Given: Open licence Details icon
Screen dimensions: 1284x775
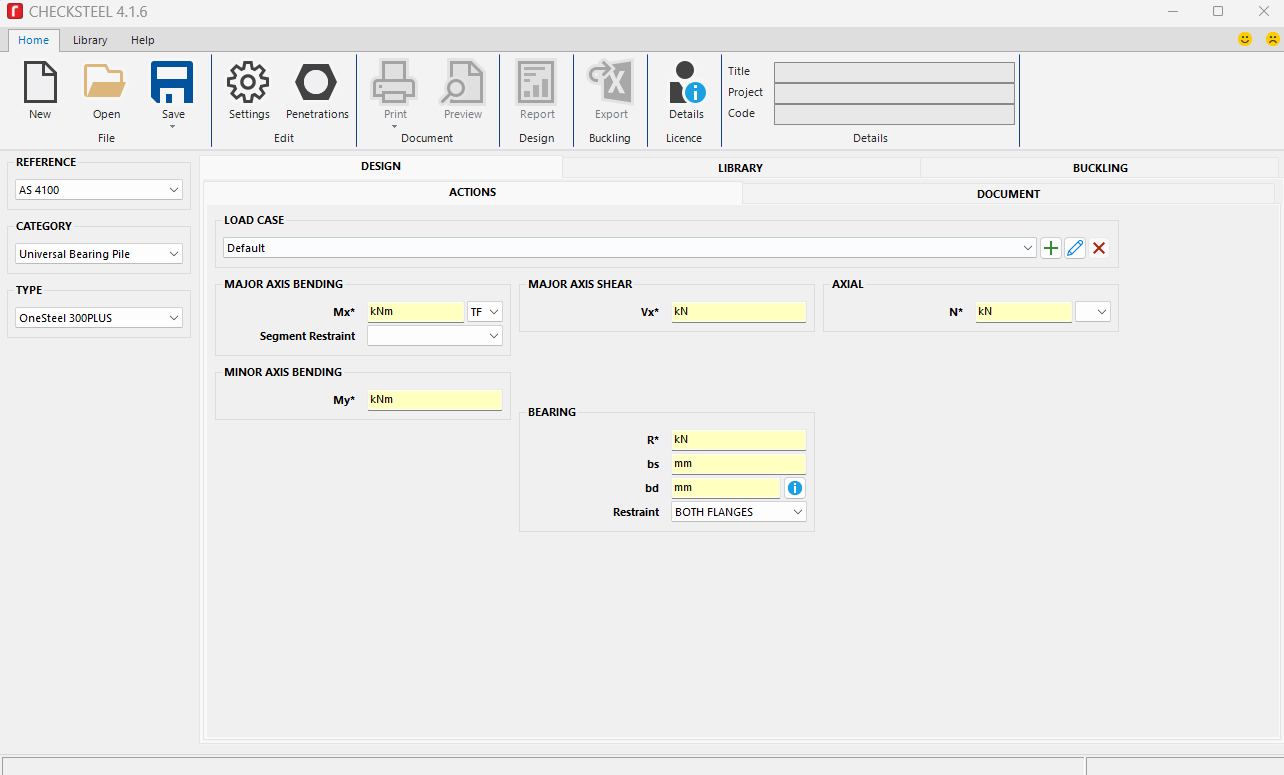Looking at the screenshot, I should 686,82.
